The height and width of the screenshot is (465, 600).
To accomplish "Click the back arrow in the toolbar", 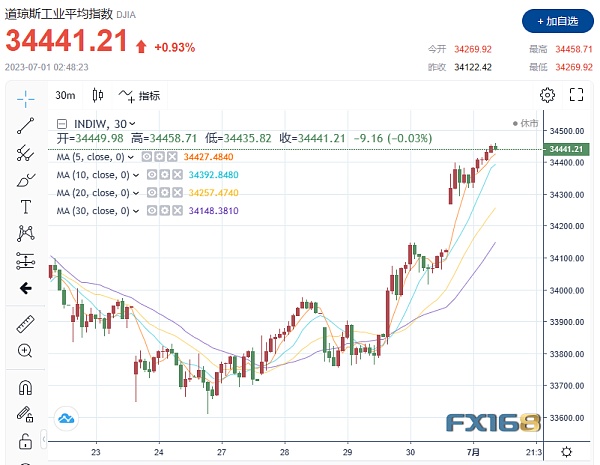I will (x=26, y=288).
